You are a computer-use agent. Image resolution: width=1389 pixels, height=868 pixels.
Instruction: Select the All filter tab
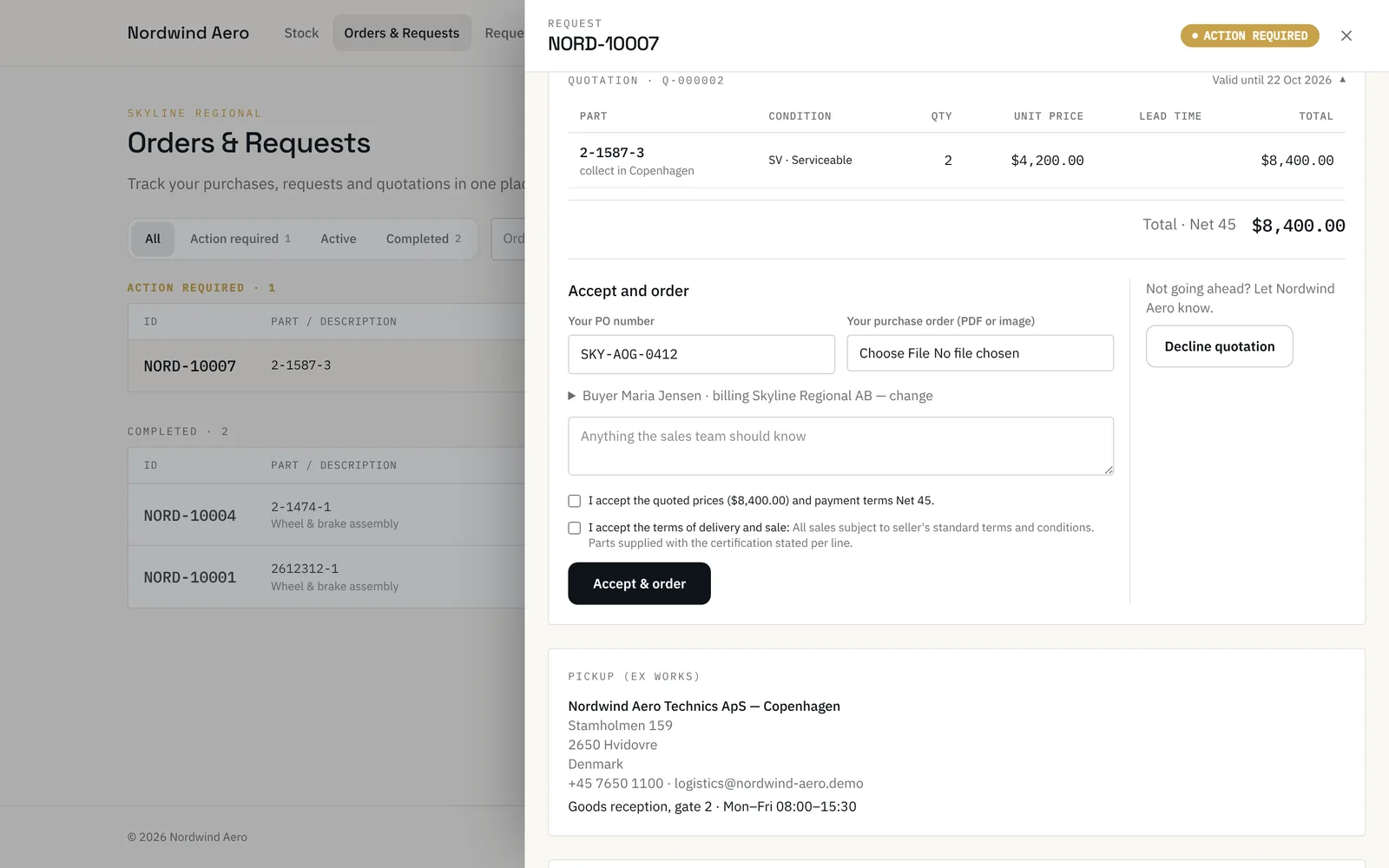coord(153,239)
